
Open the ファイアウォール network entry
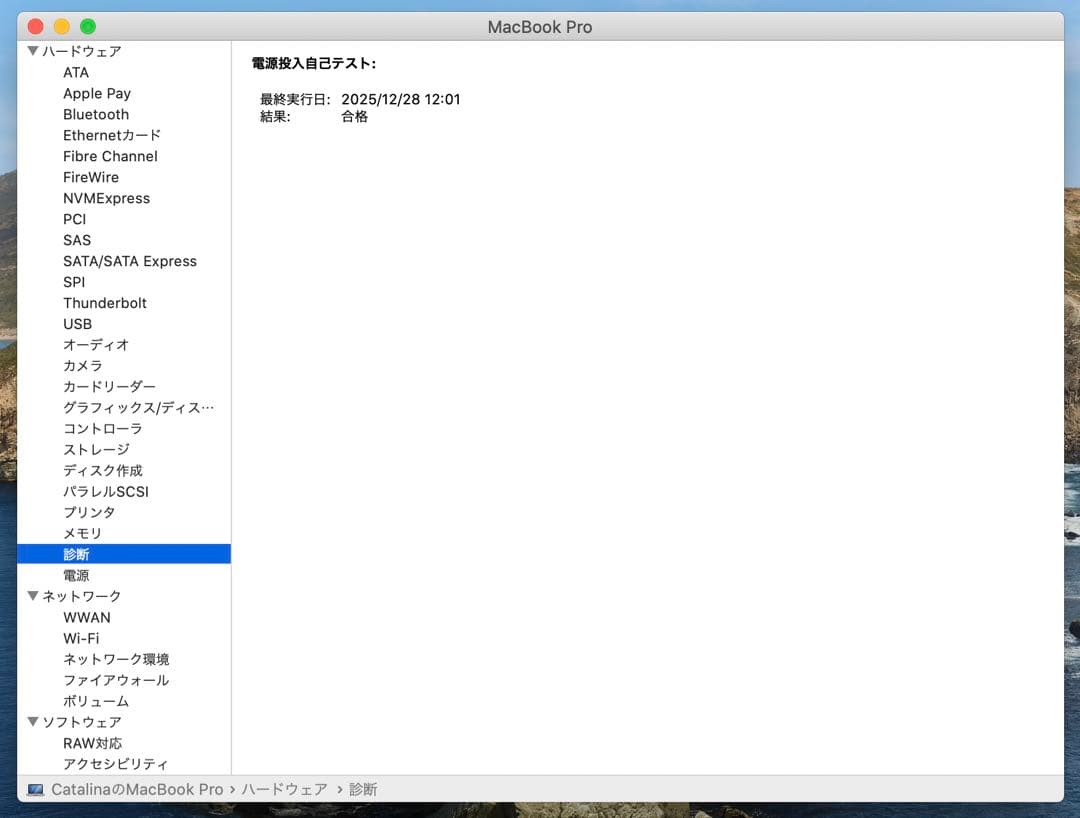113,680
